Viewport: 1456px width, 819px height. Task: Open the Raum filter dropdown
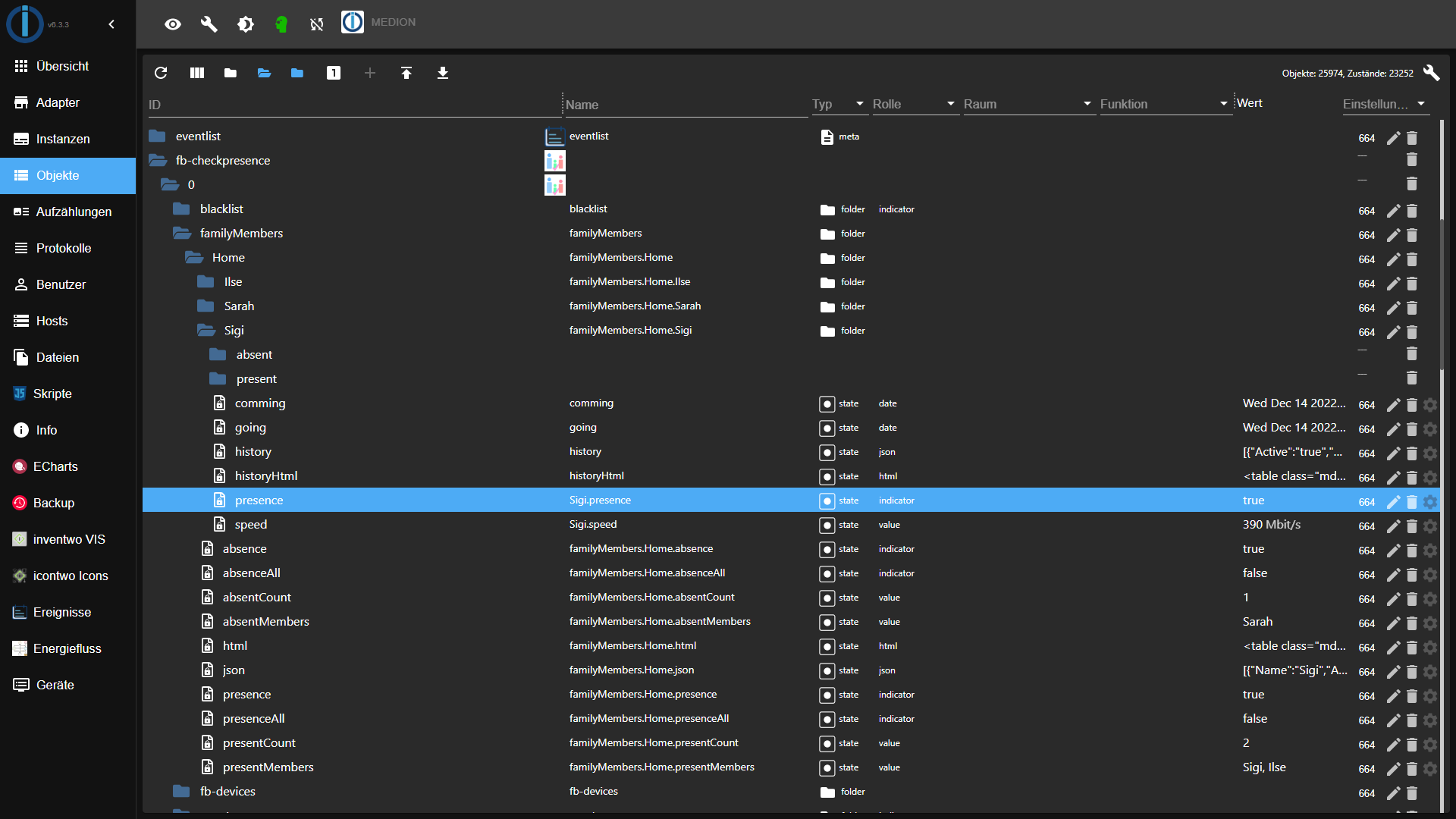point(1029,104)
